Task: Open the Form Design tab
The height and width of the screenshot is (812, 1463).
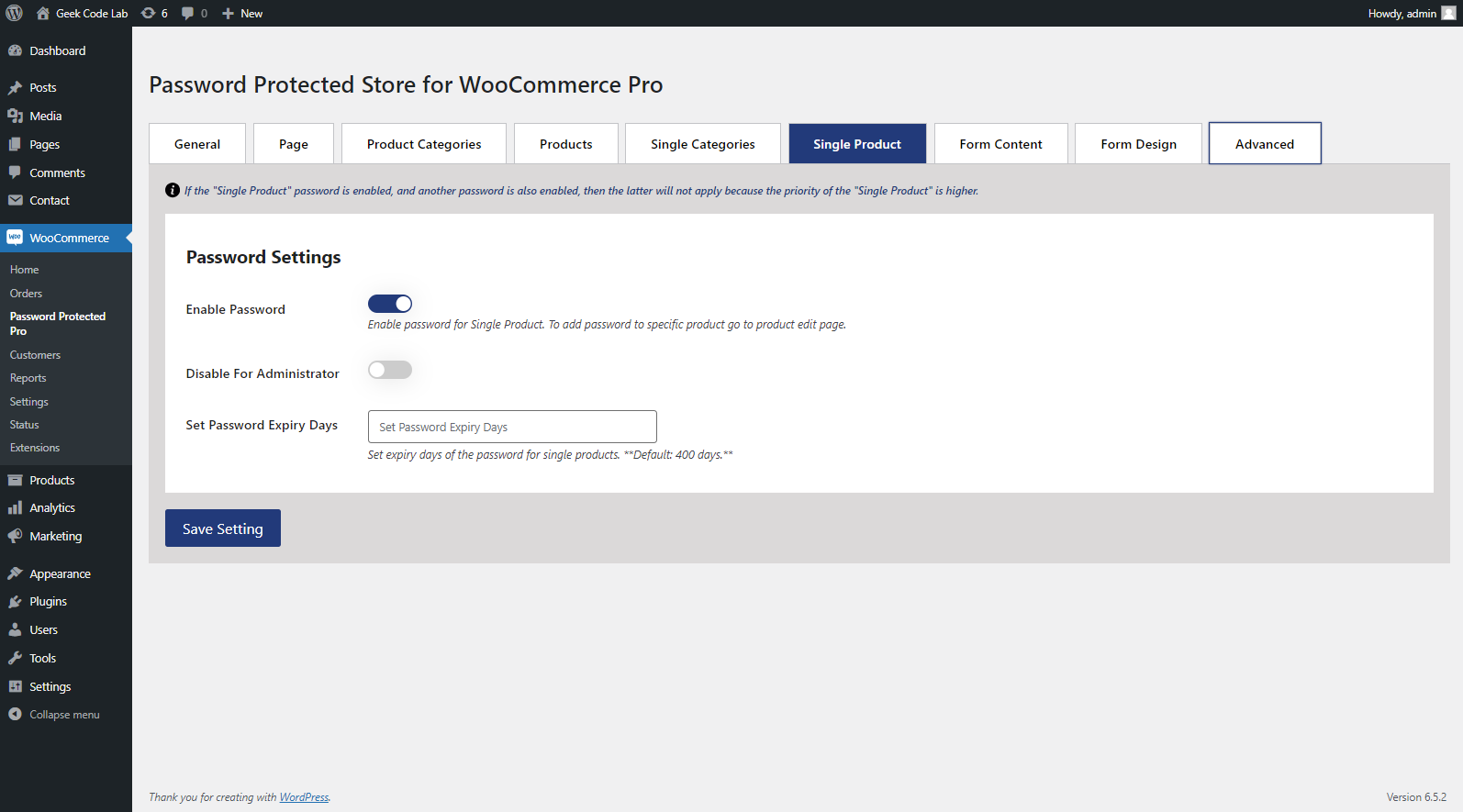Action: pyautogui.click(x=1139, y=144)
